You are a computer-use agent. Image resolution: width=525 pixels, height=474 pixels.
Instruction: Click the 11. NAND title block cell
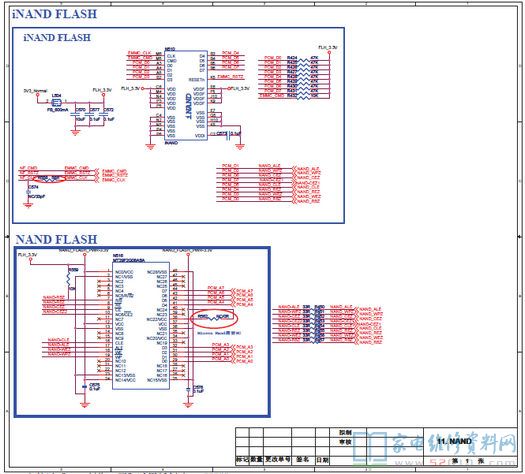pyautogui.click(x=454, y=441)
